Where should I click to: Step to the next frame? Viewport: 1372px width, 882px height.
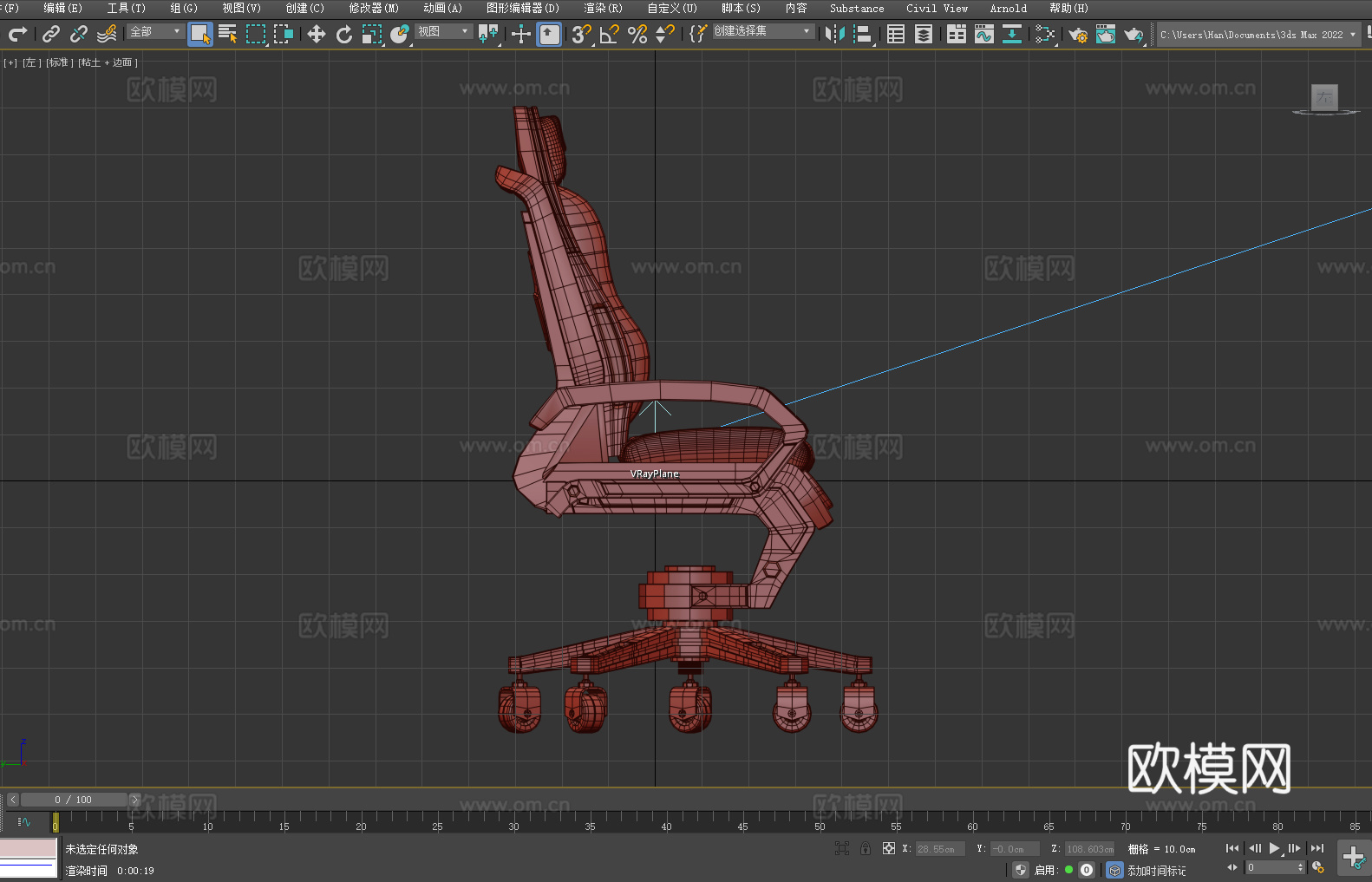point(1295,848)
